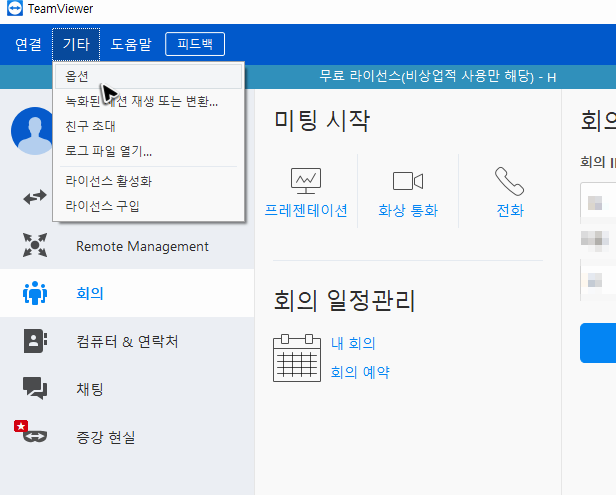616x495 pixels.
Task: Click the contacts book icon
Action: 35,341
